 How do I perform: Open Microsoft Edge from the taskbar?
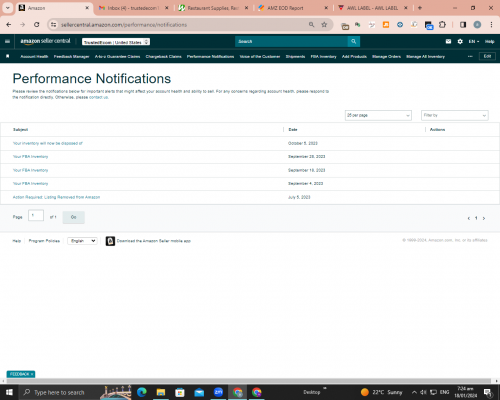142,392
